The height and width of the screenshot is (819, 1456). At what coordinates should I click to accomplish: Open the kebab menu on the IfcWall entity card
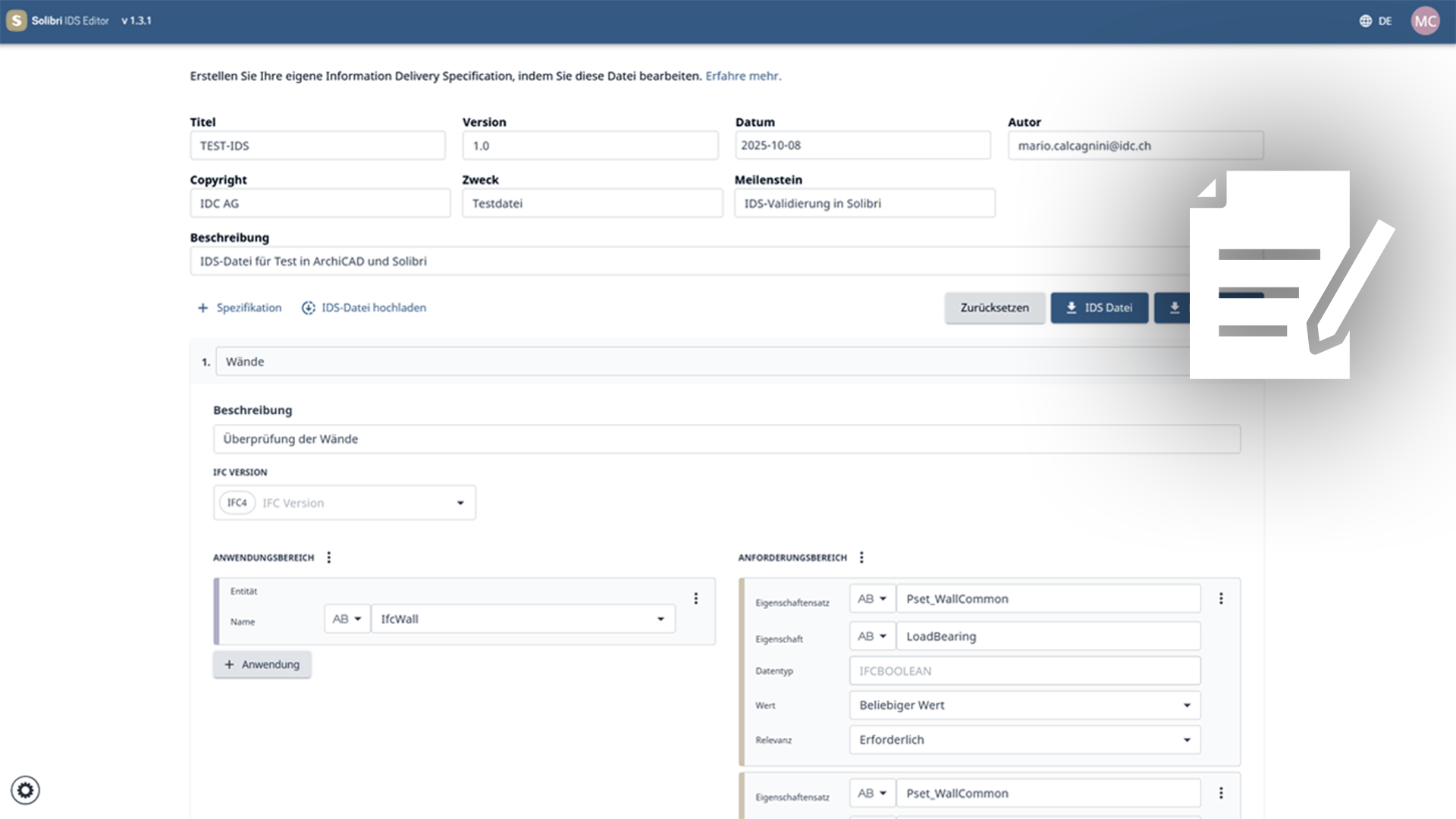point(695,598)
